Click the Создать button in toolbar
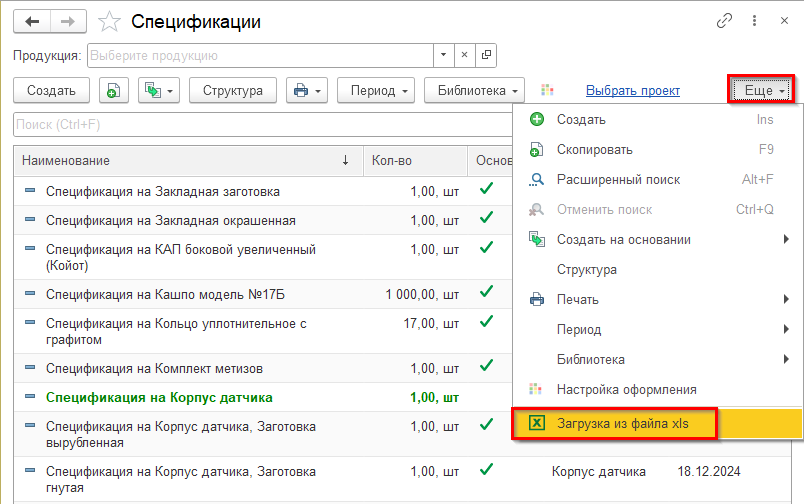This screenshot has height=504, width=804. tap(51, 90)
